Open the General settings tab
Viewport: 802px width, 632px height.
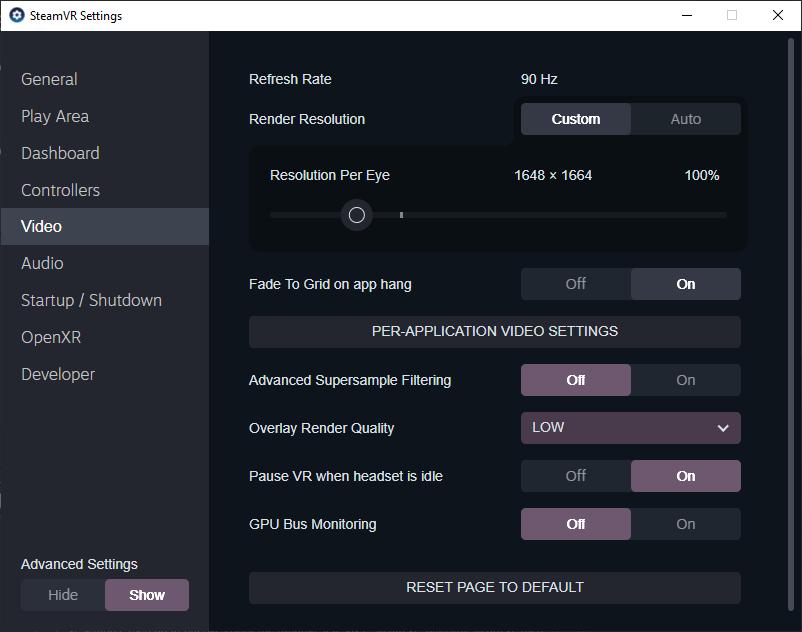coord(49,79)
